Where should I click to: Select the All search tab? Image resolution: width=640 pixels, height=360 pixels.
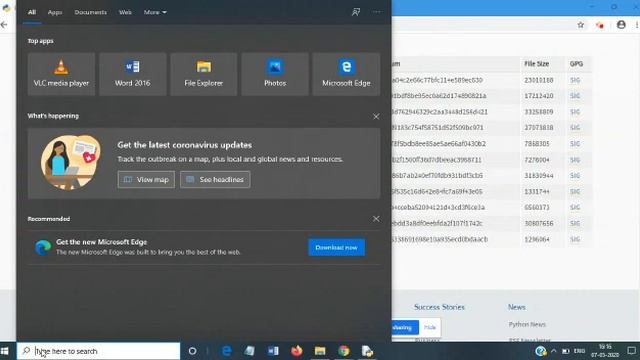[32, 12]
